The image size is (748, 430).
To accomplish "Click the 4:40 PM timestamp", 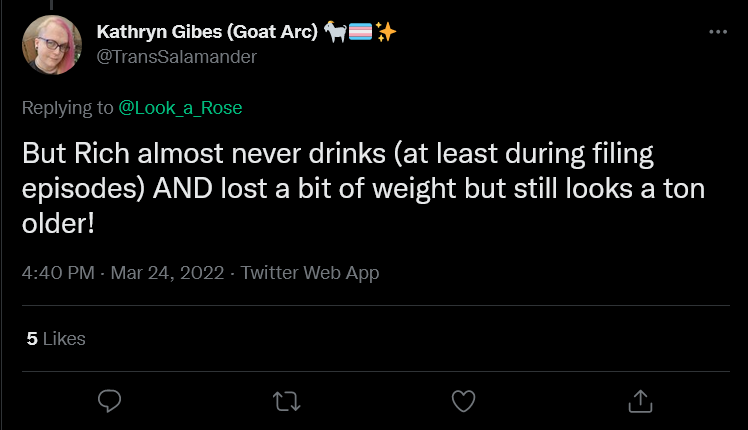I will pos(58,273).
